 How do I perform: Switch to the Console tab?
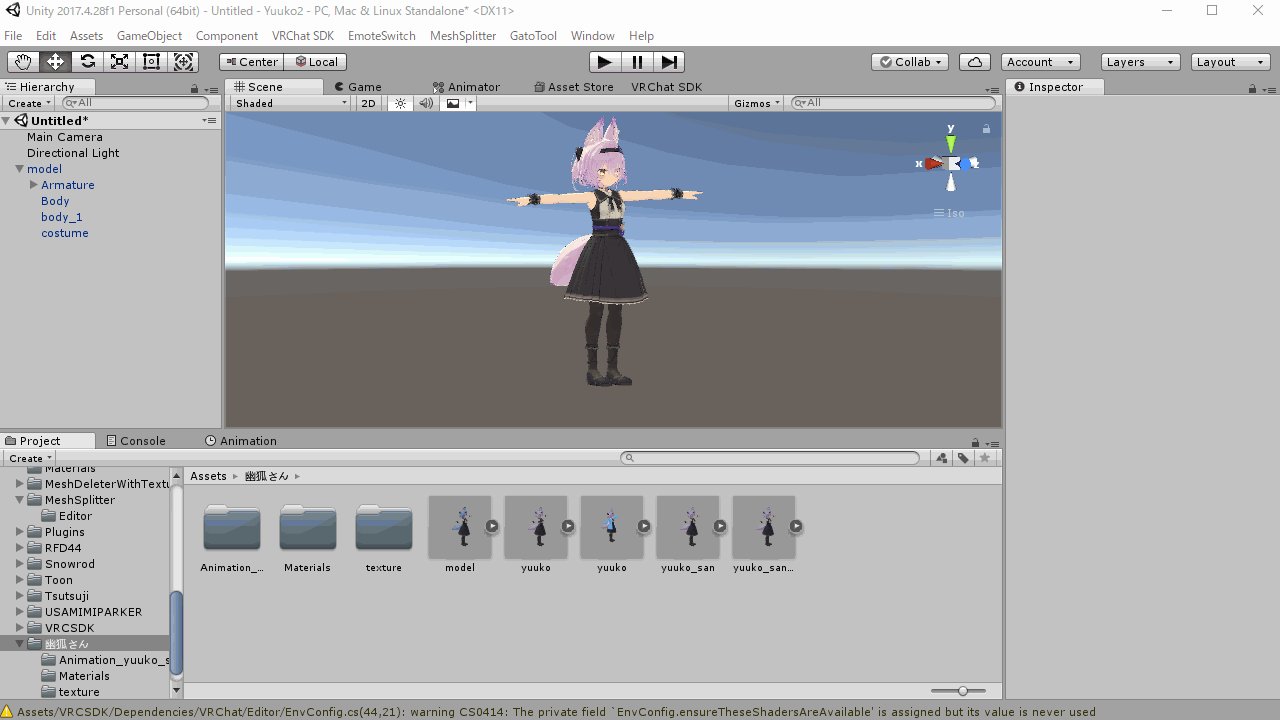click(x=135, y=441)
